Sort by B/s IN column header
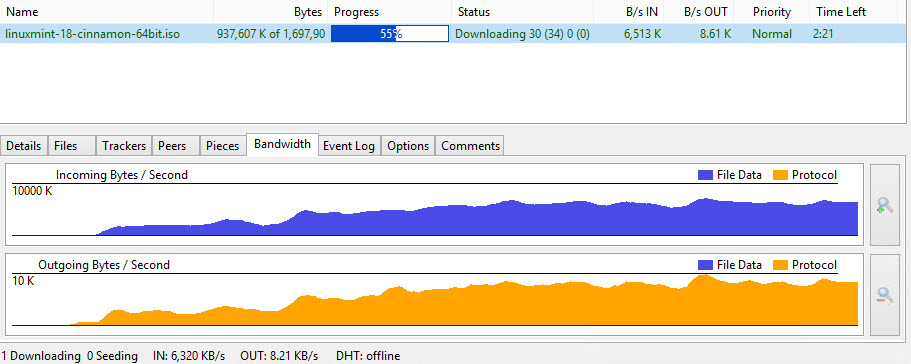This screenshot has width=911, height=364. click(x=629, y=12)
